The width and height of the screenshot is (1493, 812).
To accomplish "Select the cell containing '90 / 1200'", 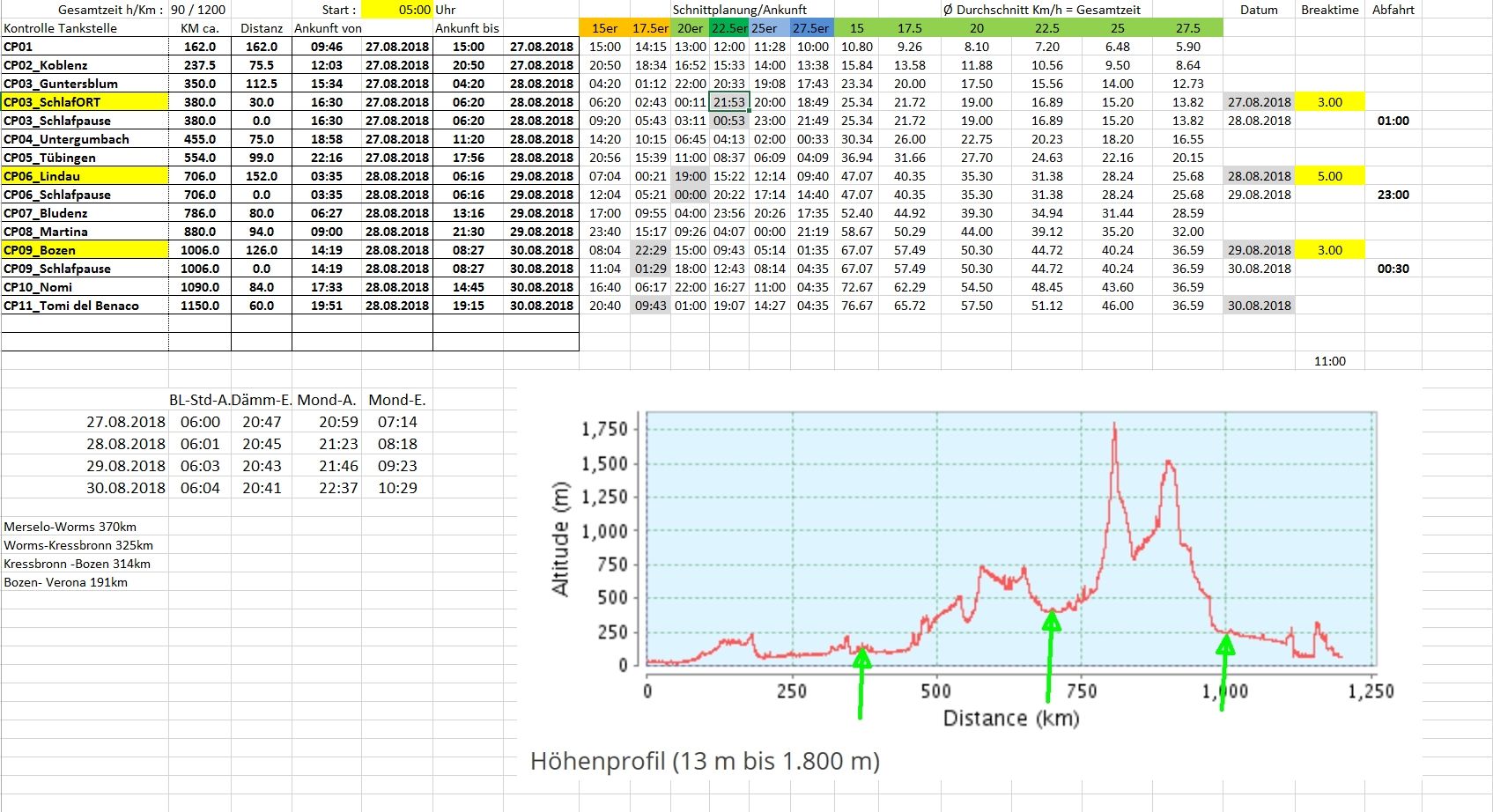I will point(199,10).
